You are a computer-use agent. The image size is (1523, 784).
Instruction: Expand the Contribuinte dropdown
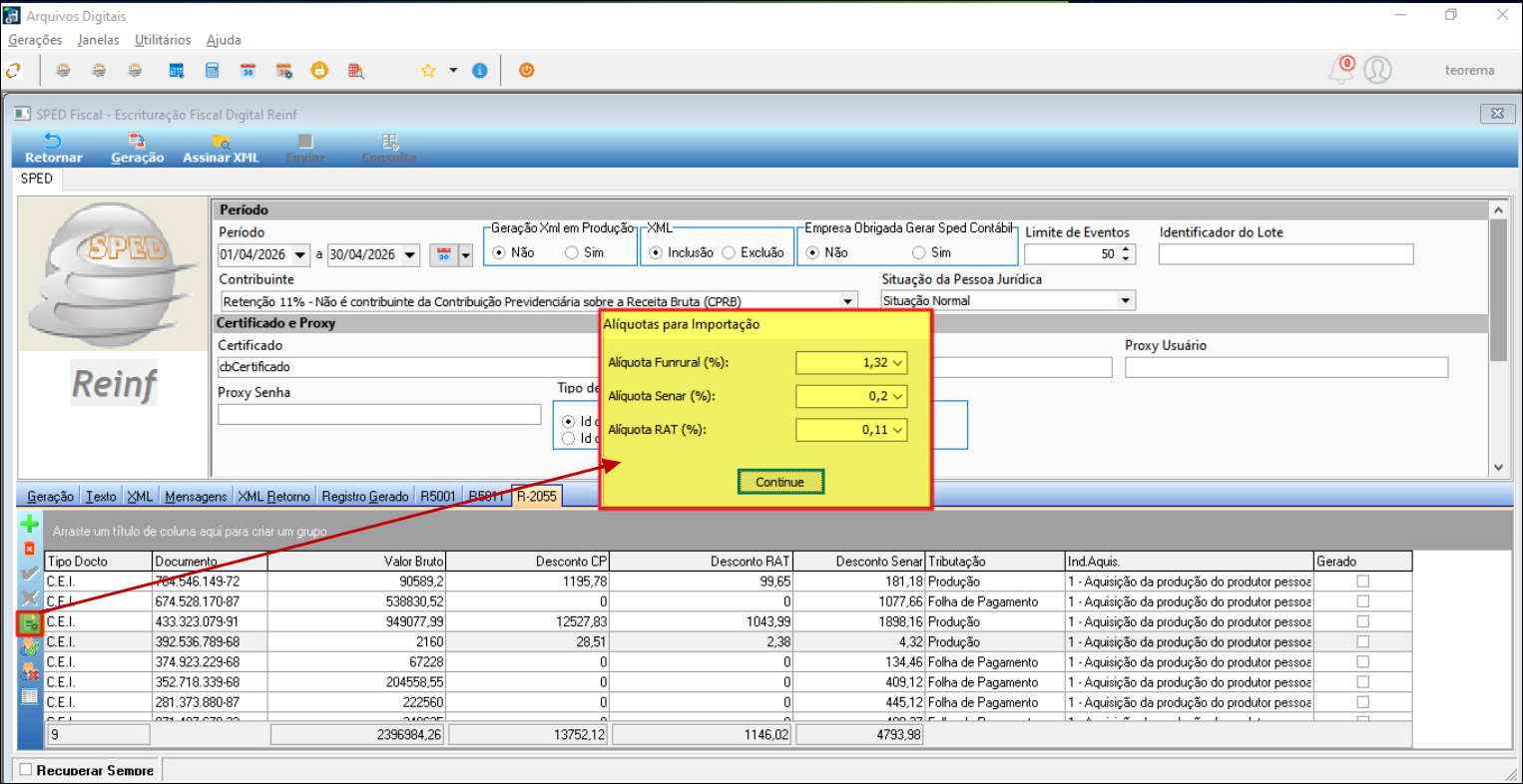pyautogui.click(x=848, y=301)
